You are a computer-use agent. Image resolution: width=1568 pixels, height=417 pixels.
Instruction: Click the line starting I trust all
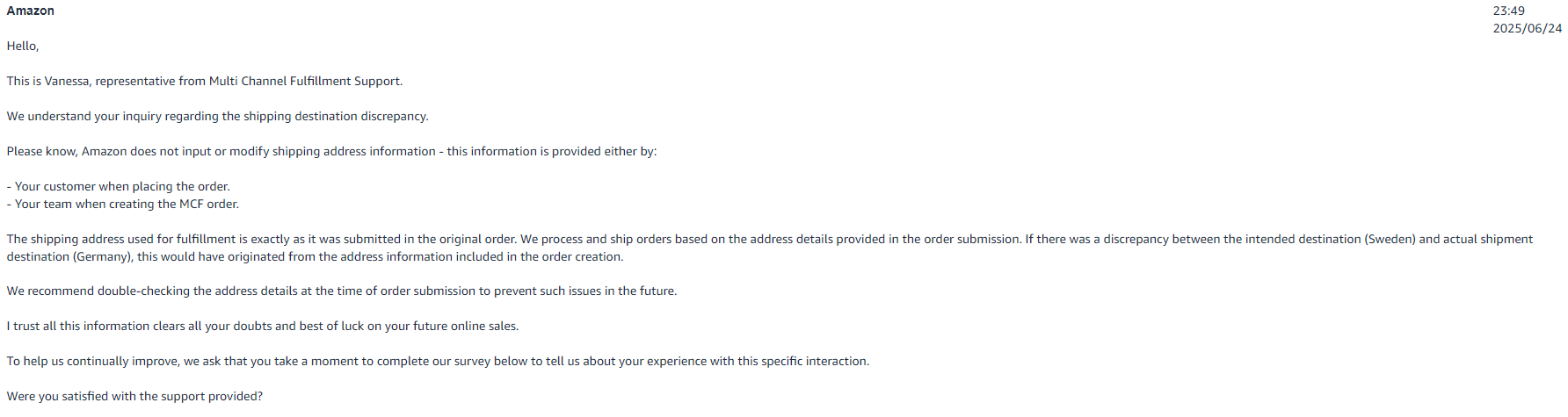[x=263, y=326]
